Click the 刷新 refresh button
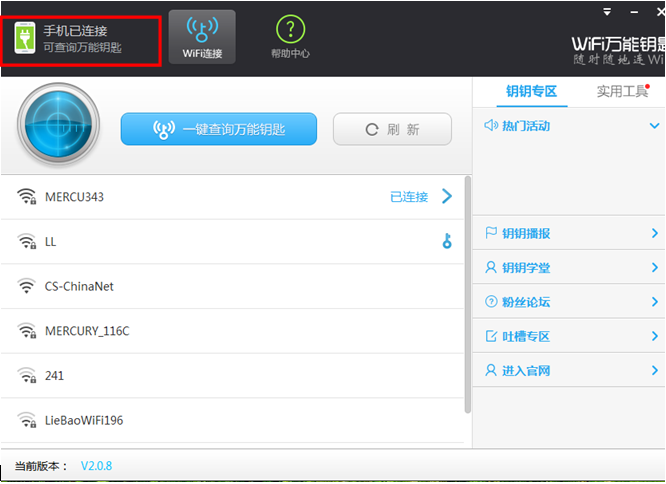Viewport: 666px width, 484px height. pos(392,129)
